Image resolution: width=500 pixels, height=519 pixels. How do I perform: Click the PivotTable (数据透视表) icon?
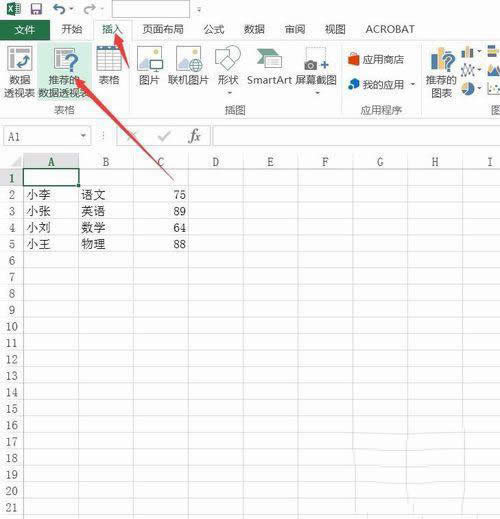[x=19, y=72]
